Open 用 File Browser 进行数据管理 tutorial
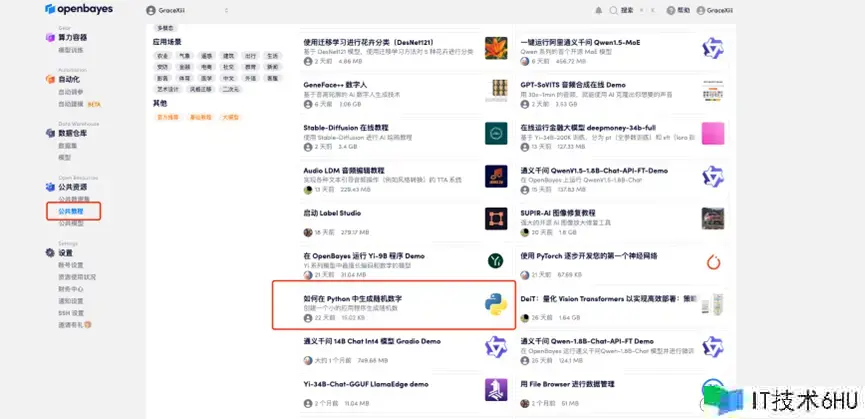This screenshot has height=419, width=865. (x=568, y=384)
